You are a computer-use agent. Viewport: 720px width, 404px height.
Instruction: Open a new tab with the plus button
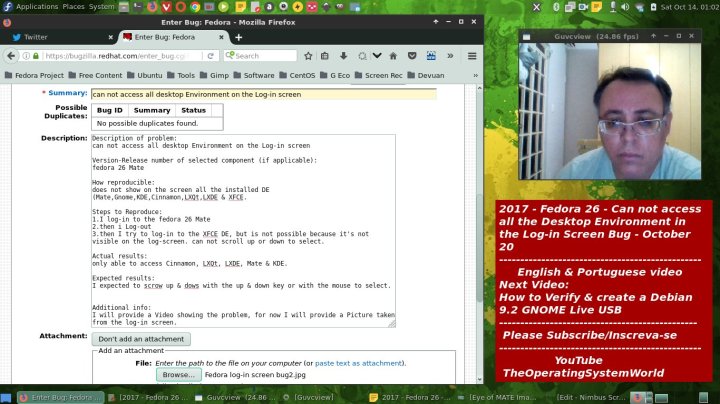[x=238, y=37]
